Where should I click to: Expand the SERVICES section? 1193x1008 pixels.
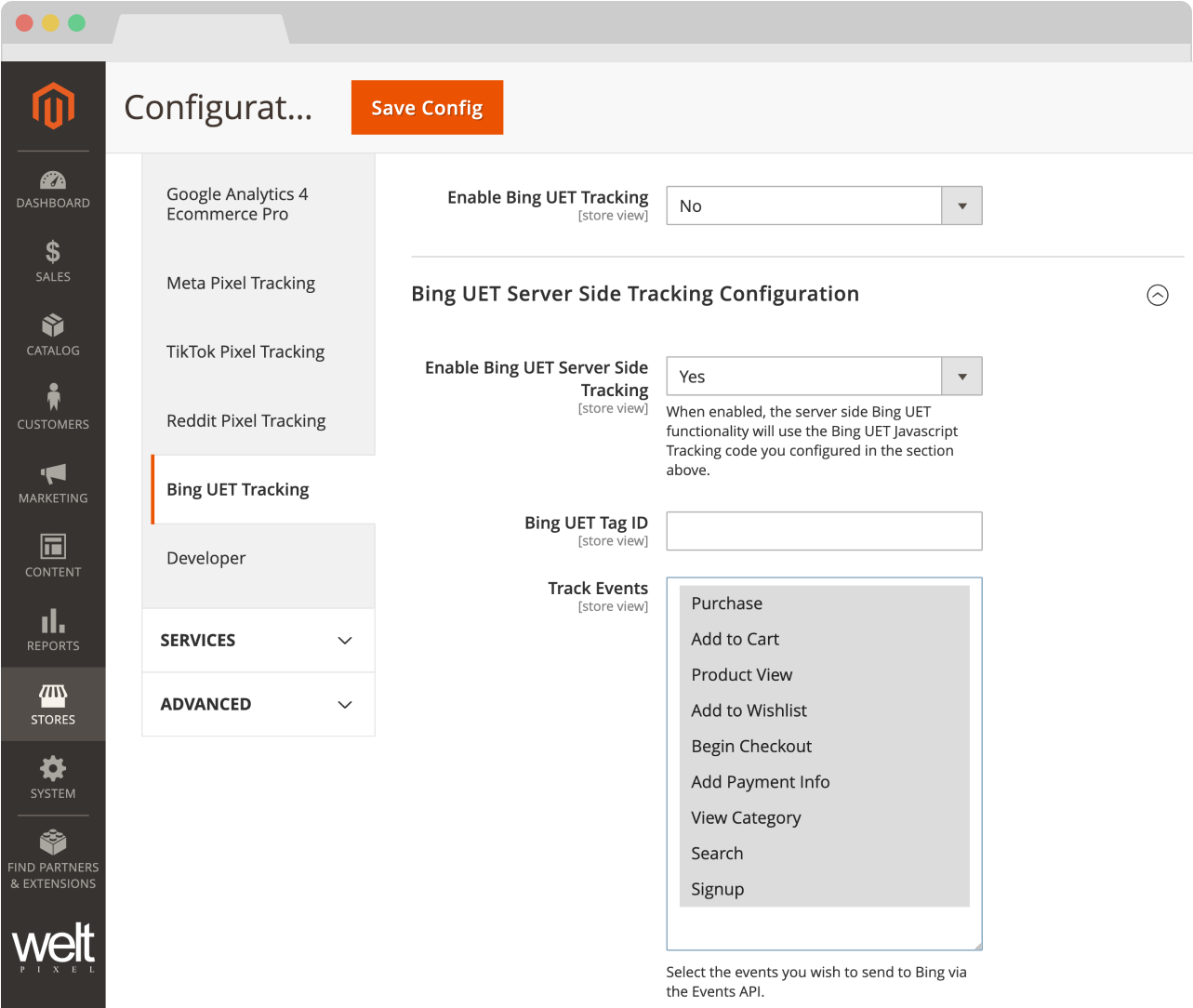(x=258, y=640)
